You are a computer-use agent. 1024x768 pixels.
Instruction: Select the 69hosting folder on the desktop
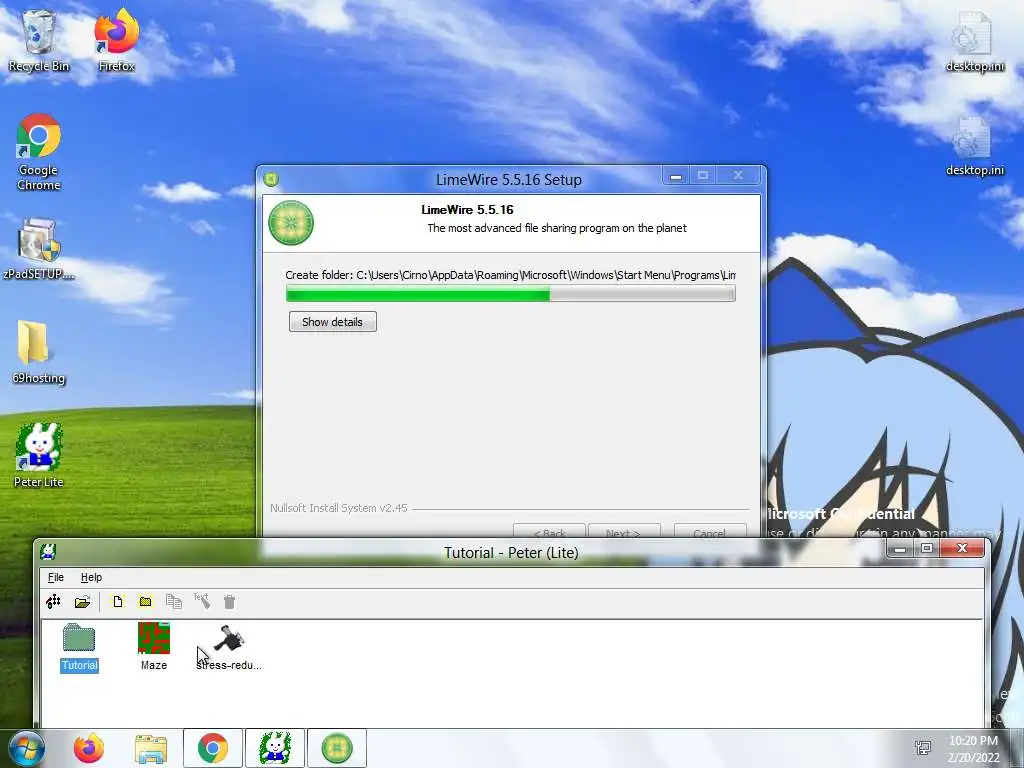tap(39, 351)
